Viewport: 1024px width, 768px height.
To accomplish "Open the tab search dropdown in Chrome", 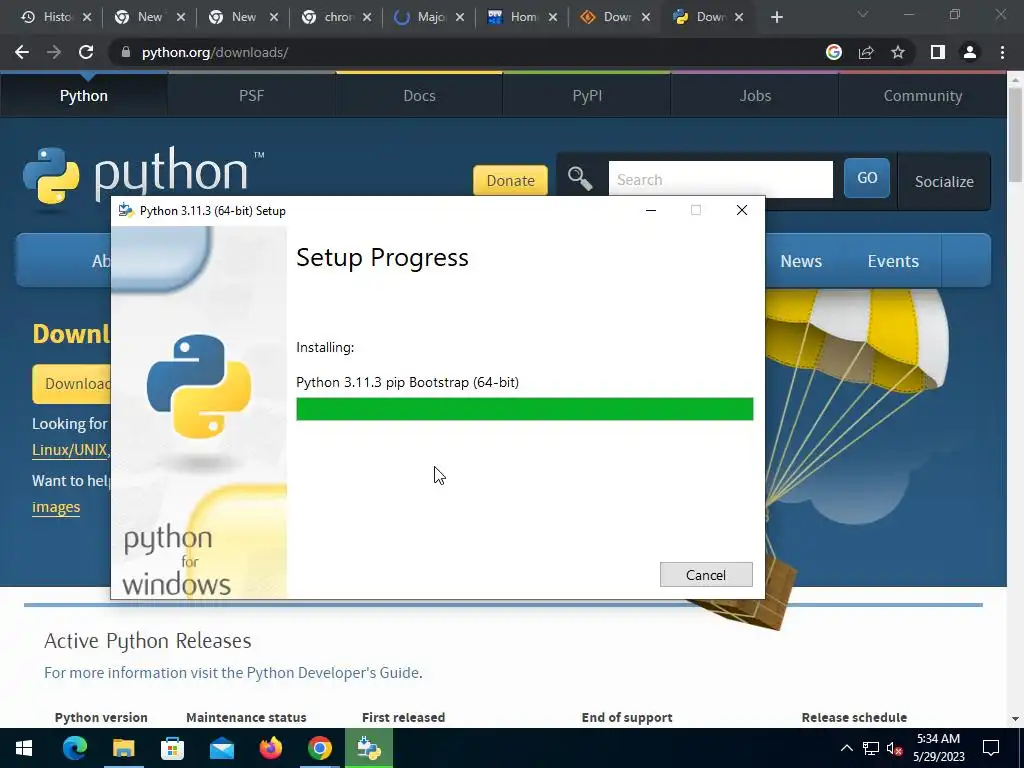I will 863,14.
